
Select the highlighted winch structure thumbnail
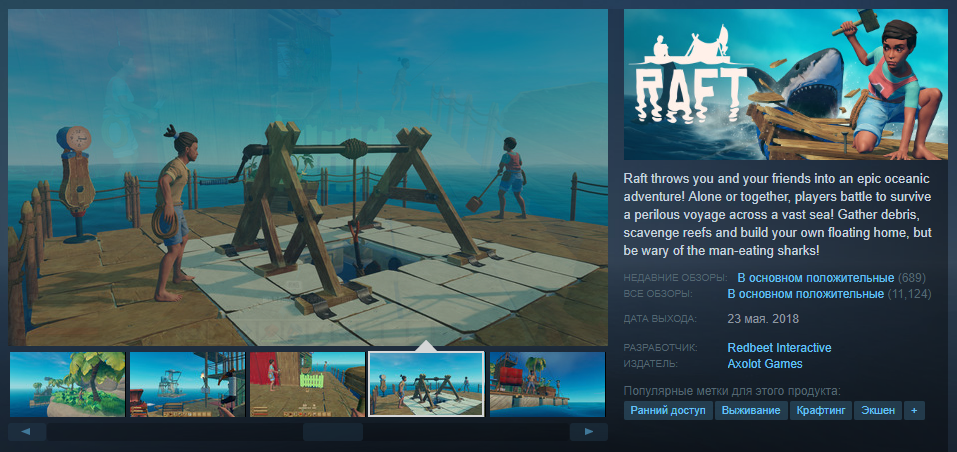[427, 384]
